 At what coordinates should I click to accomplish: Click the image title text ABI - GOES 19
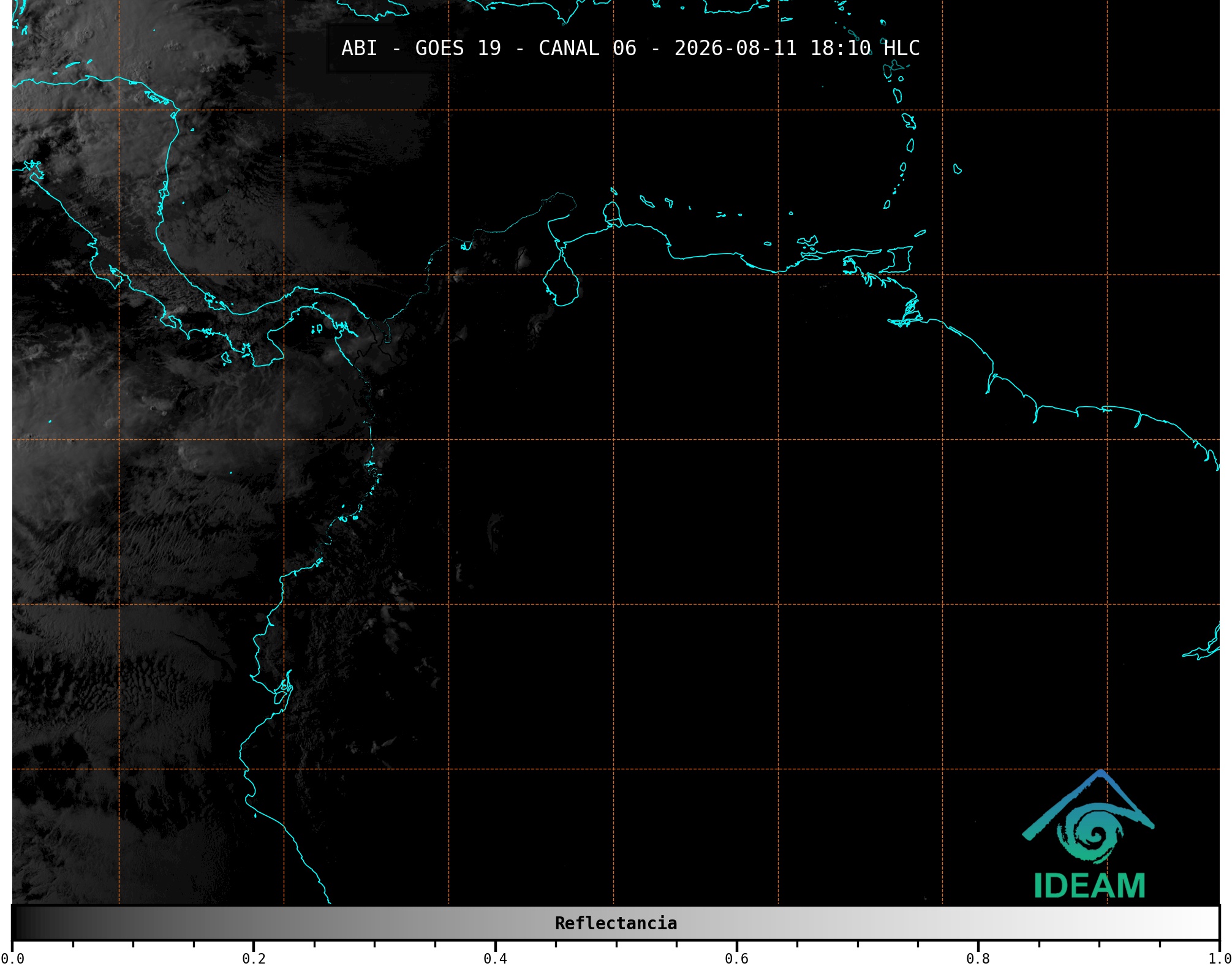tap(421, 48)
